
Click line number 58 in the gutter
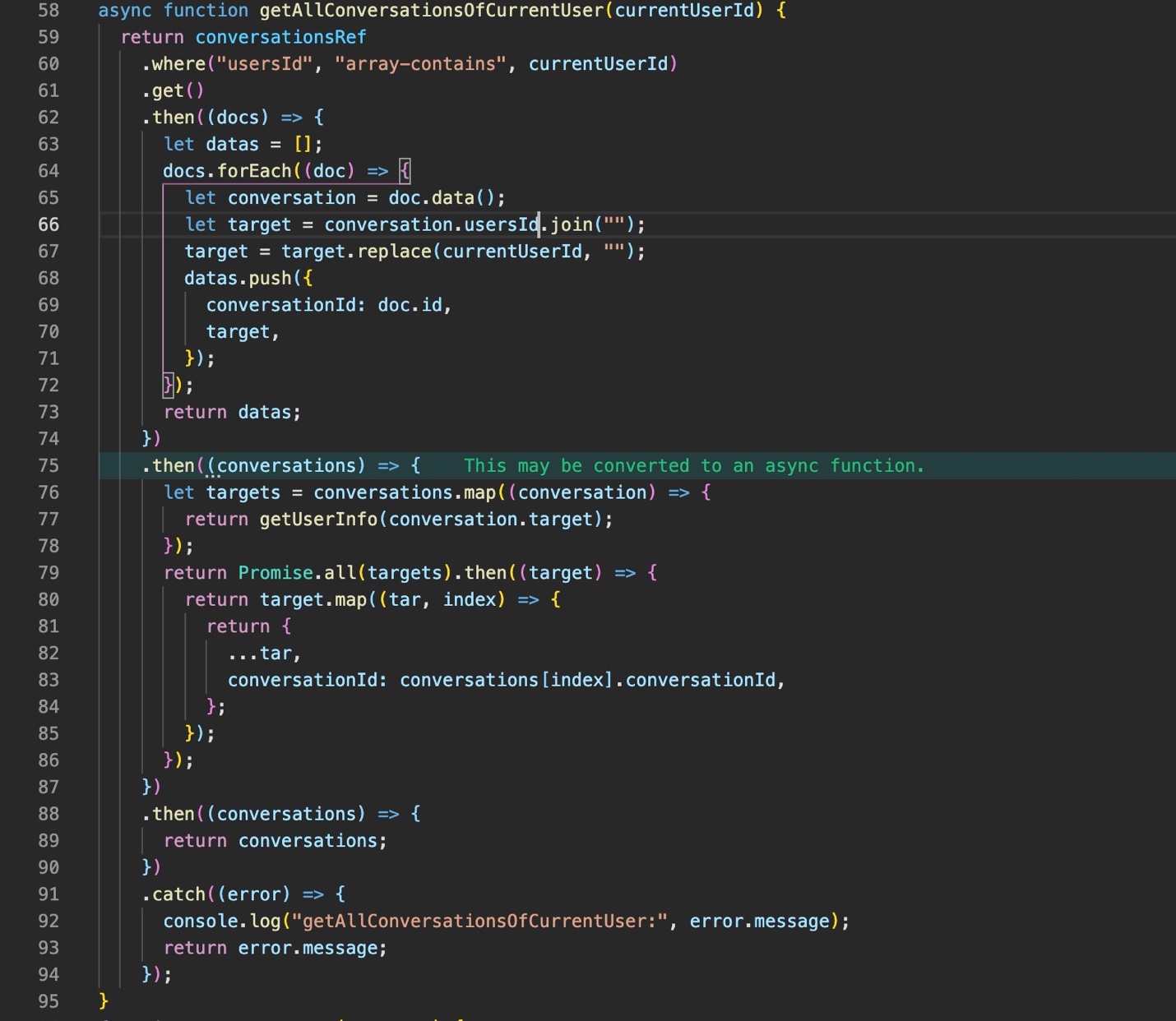click(49, 11)
